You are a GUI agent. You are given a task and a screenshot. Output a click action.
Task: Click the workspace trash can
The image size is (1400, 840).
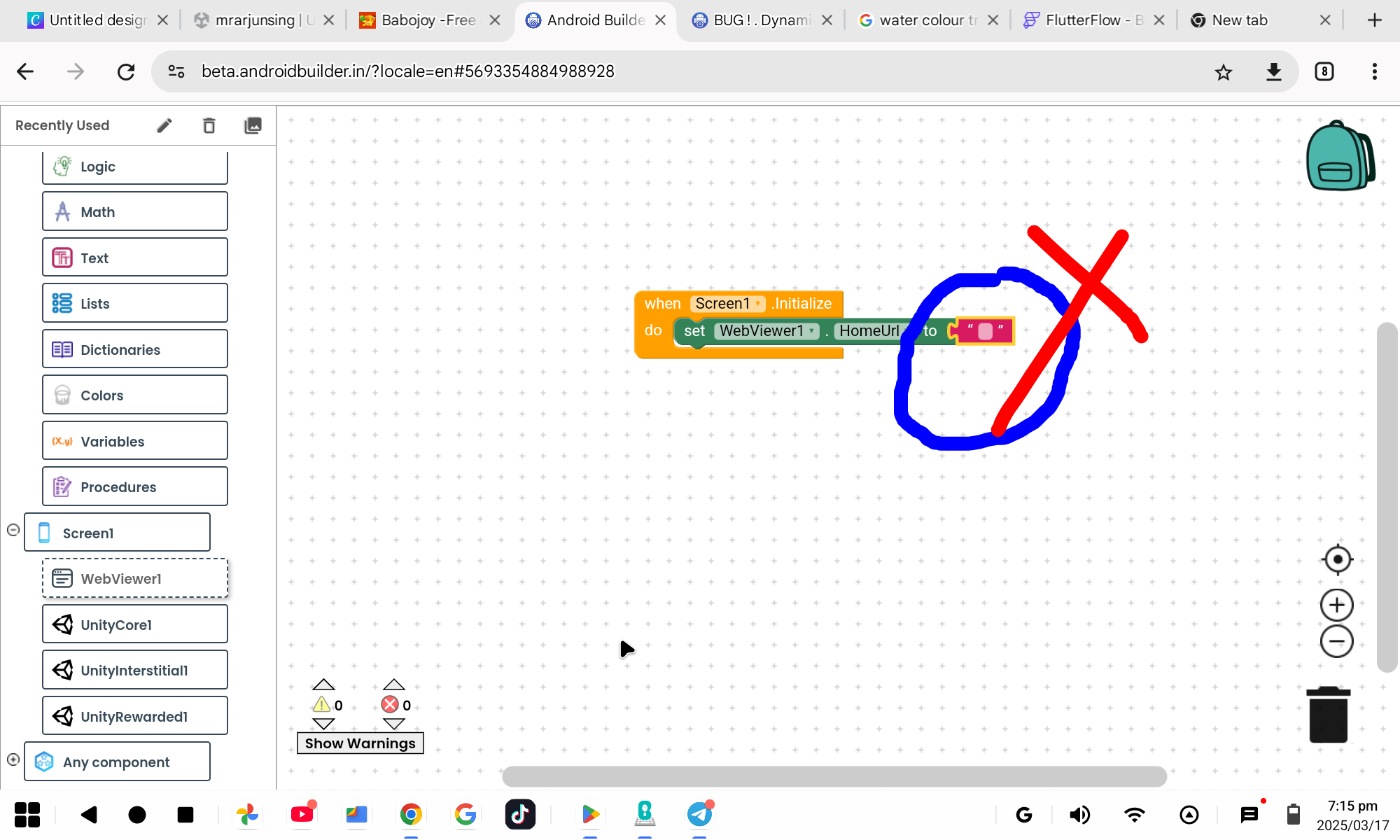coord(1328,715)
